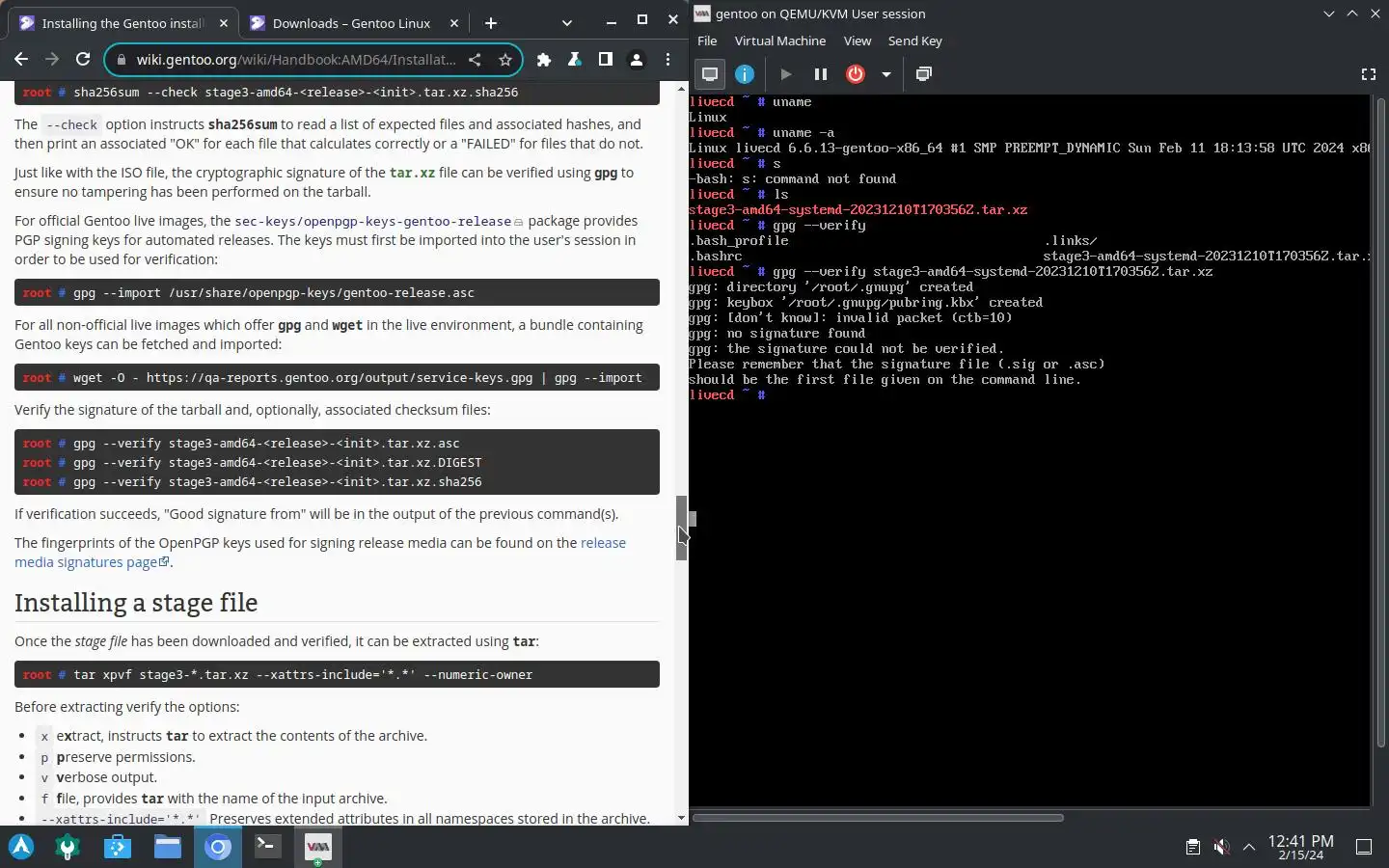Click the gpg --import command code block
The height and width of the screenshot is (868, 1389).
(x=337, y=292)
